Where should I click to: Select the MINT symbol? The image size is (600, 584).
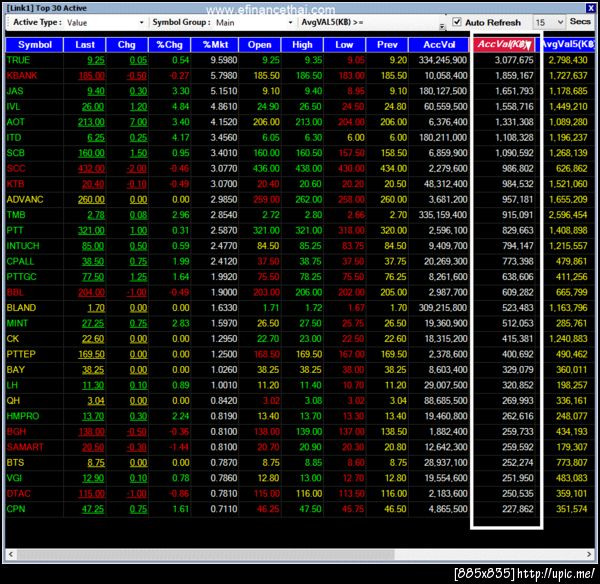pyautogui.click(x=17, y=323)
